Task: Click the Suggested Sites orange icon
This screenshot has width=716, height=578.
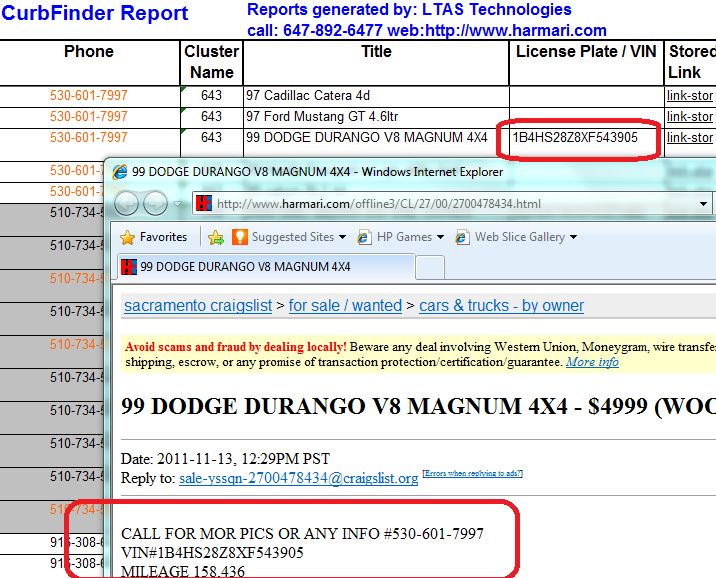Action: 240,237
